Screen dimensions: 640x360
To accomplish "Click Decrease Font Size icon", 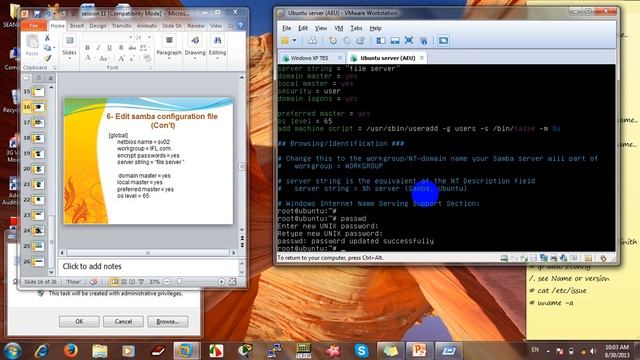I will (x=132, y=58).
